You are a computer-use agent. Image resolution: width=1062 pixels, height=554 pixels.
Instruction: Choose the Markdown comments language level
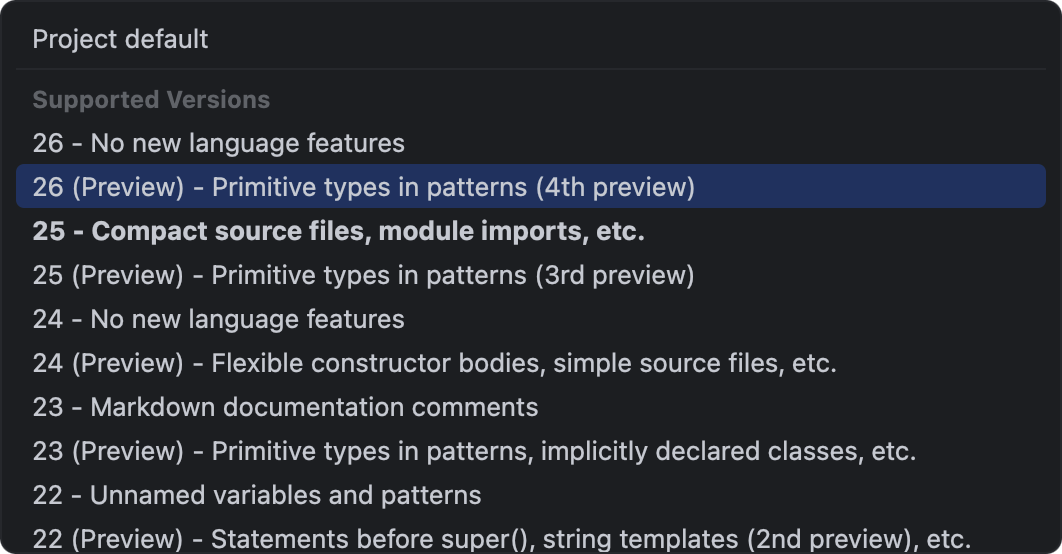[x=285, y=407]
